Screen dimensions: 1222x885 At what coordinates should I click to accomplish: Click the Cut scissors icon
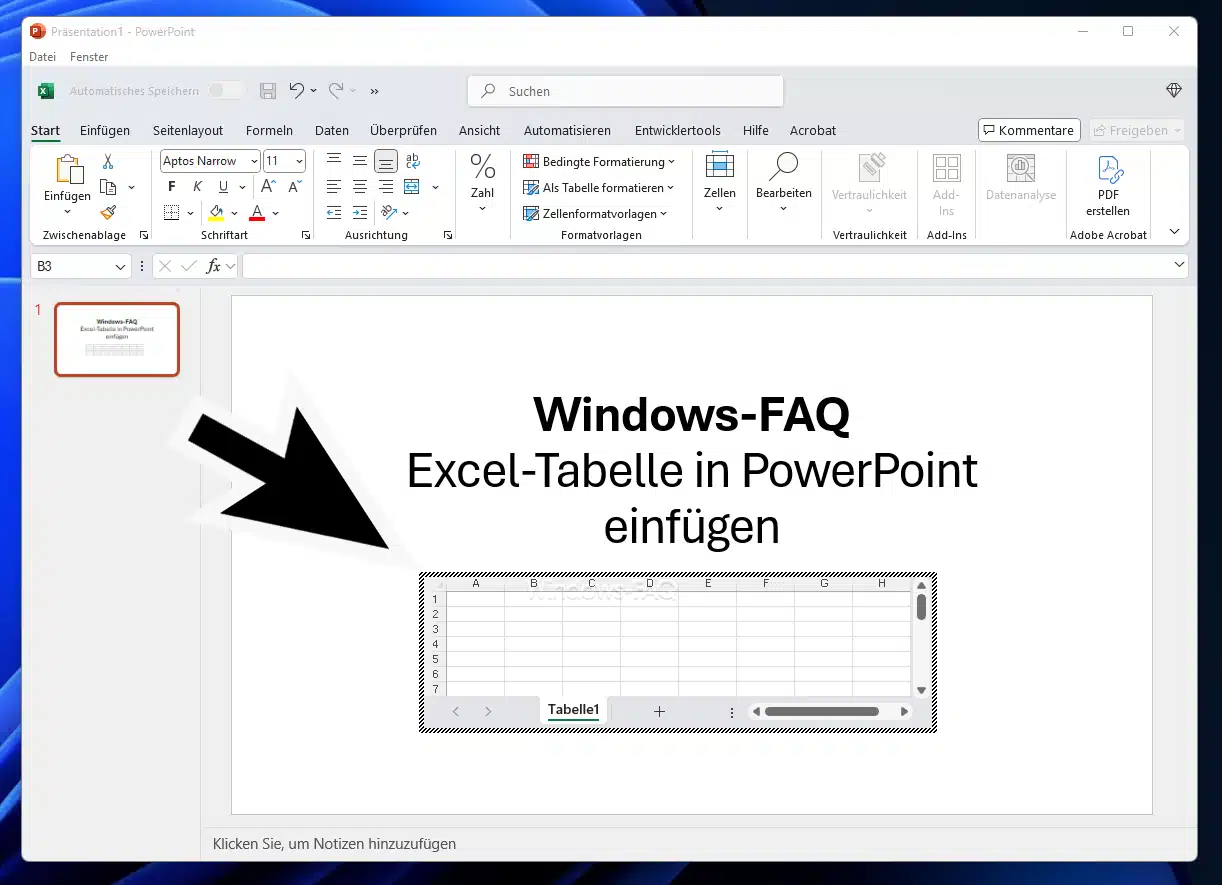[x=108, y=161]
